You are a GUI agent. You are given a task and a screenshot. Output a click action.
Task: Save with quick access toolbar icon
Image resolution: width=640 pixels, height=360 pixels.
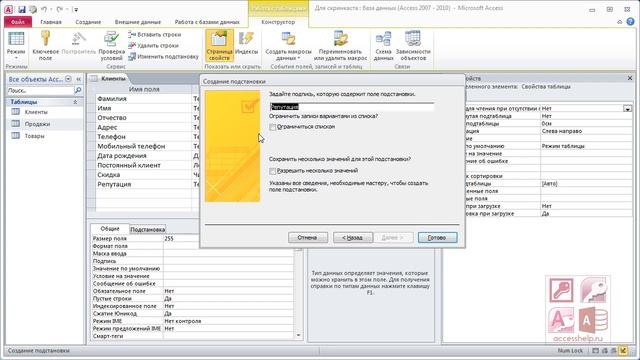click(x=22, y=9)
